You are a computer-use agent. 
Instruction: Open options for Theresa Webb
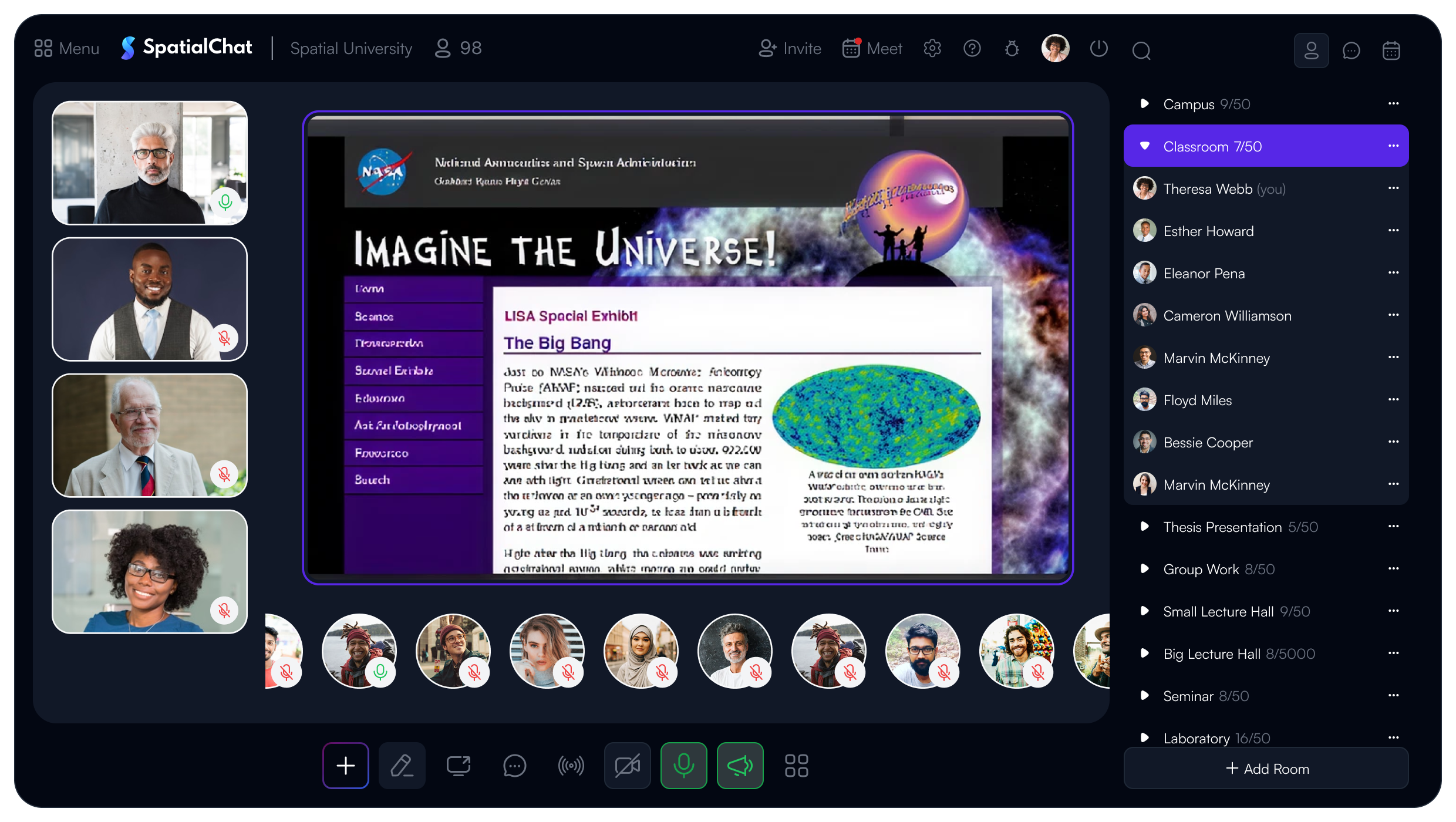click(1394, 188)
